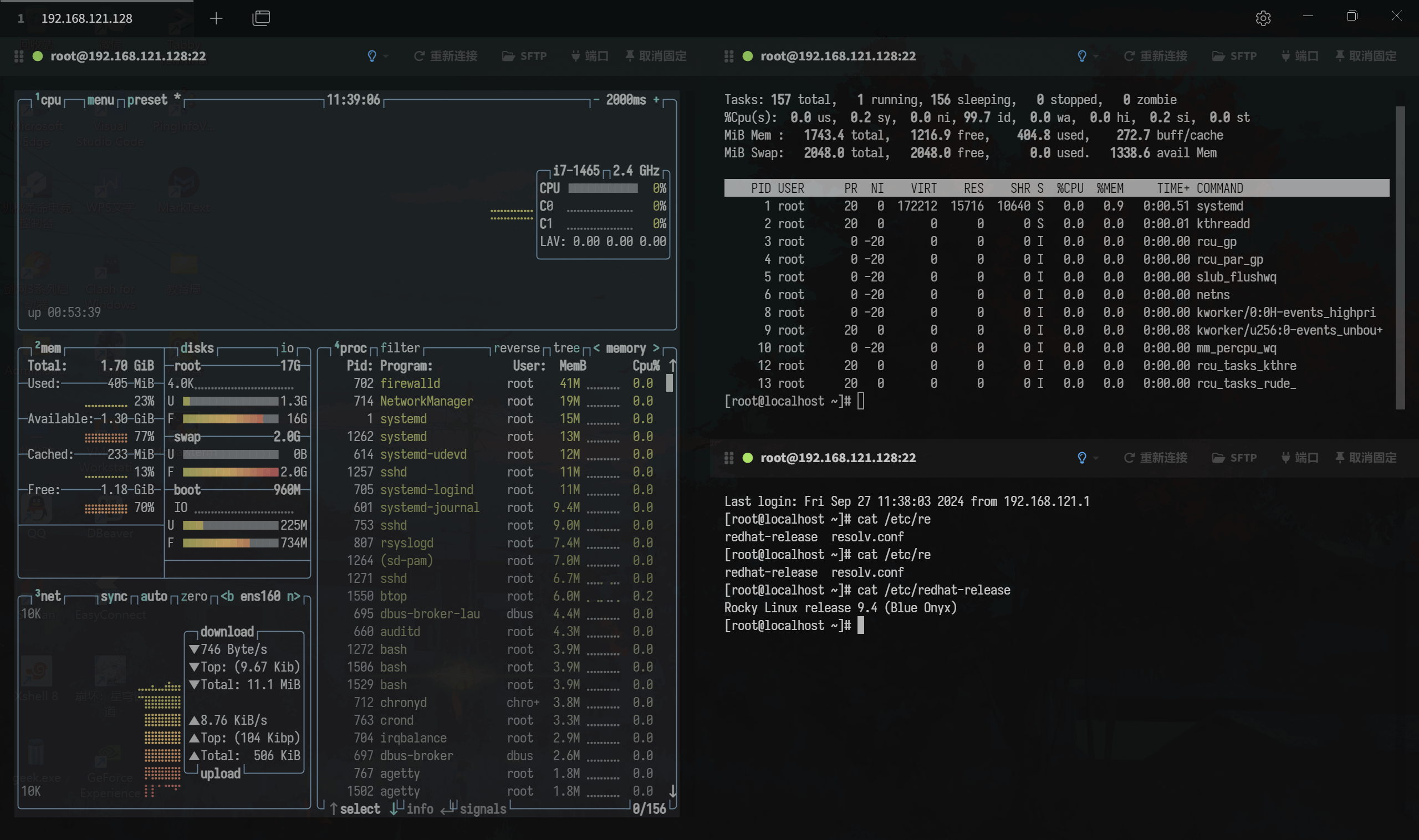Open Tabby settings gear
This screenshot has height=840, width=1419.
point(1263,18)
